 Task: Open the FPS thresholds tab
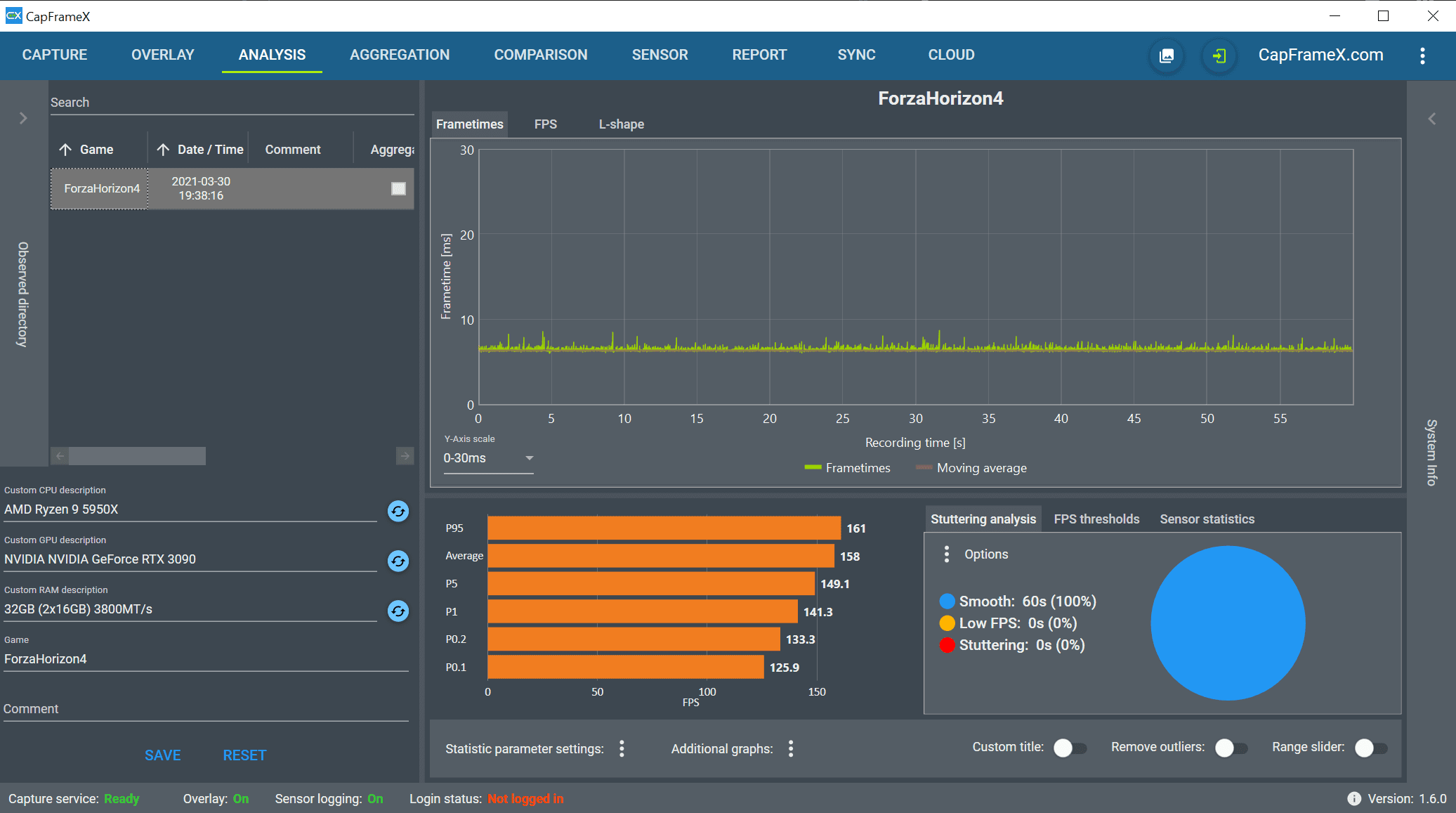coord(1096,519)
